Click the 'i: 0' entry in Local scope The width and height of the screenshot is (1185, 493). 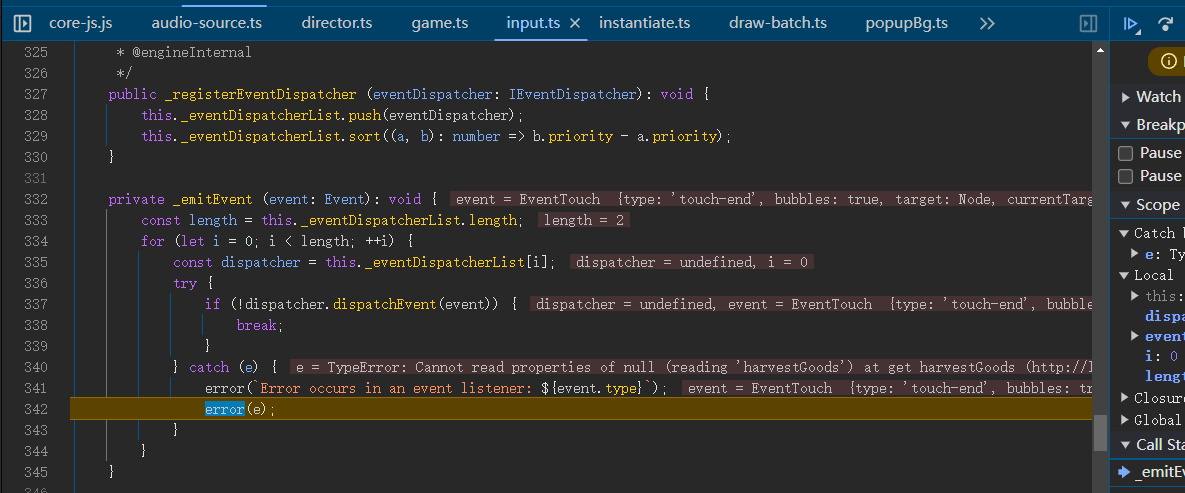1162,355
